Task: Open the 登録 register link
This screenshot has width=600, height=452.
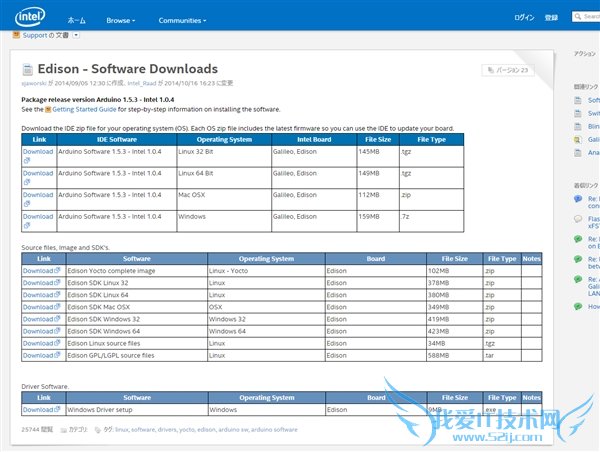Action: (x=551, y=17)
